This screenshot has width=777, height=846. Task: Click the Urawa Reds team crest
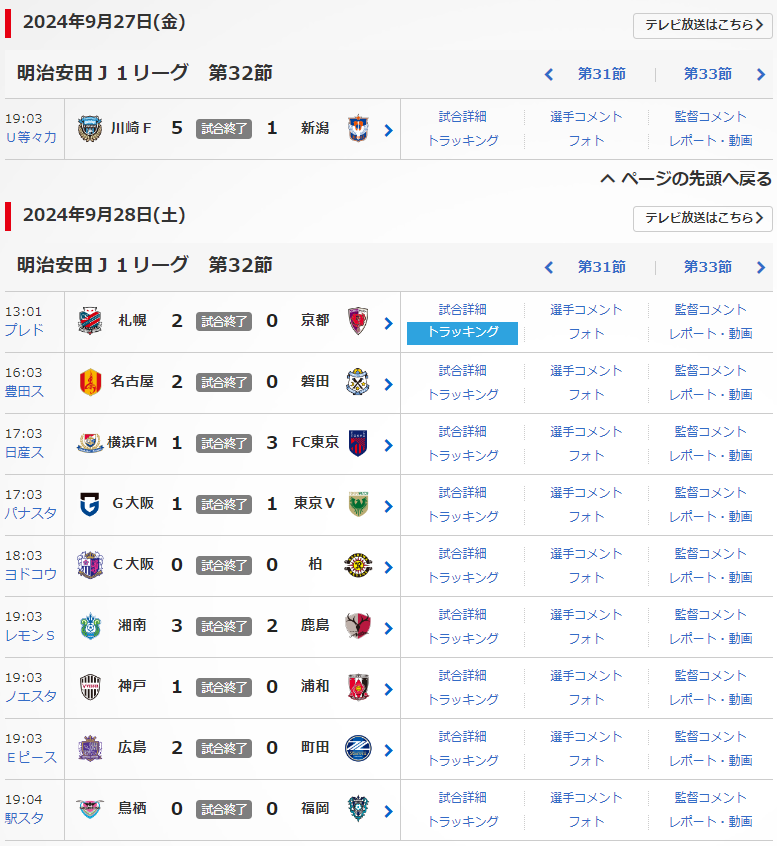(358, 687)
